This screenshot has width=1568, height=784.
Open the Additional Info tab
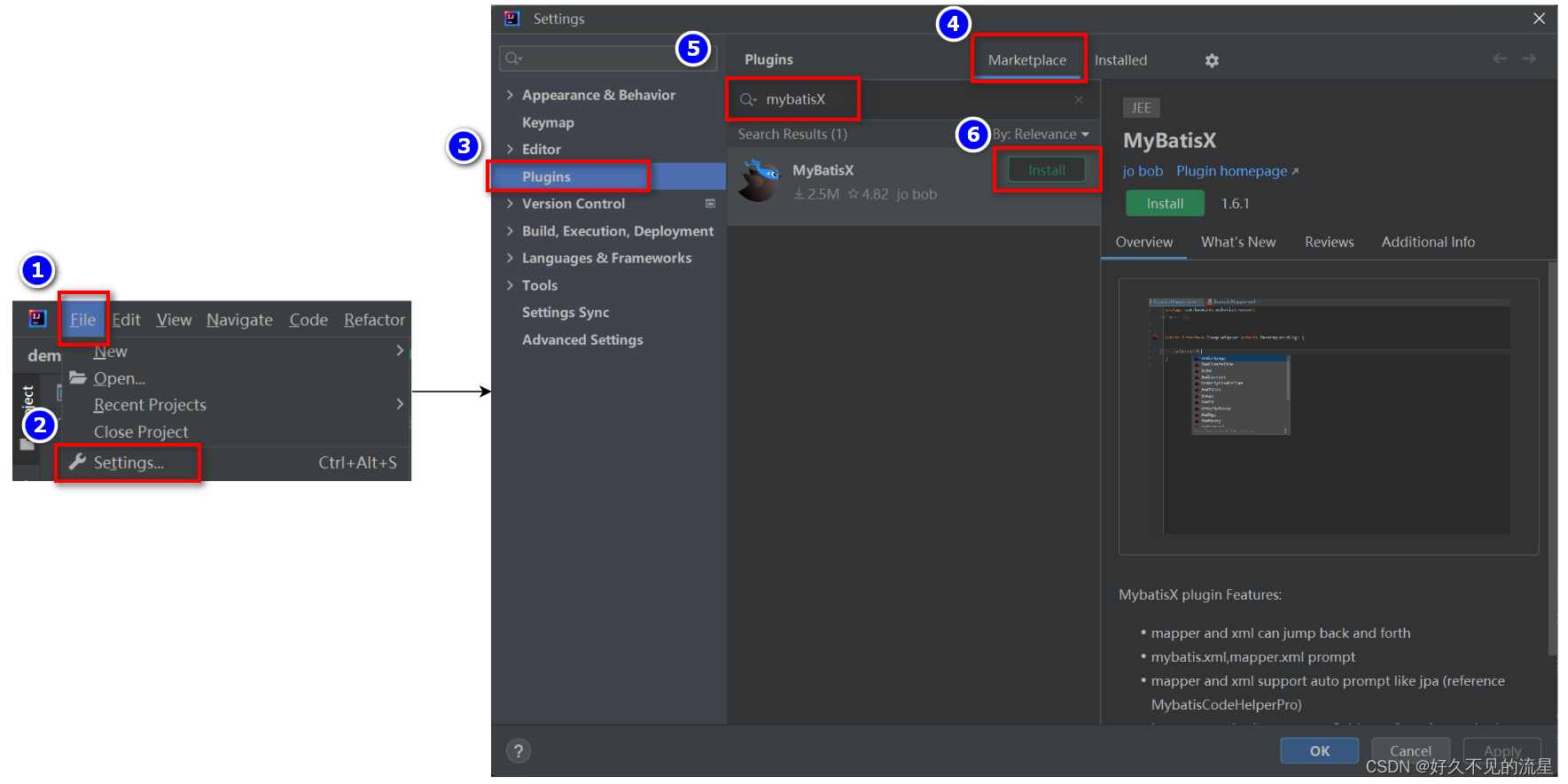pos(1428,242)
